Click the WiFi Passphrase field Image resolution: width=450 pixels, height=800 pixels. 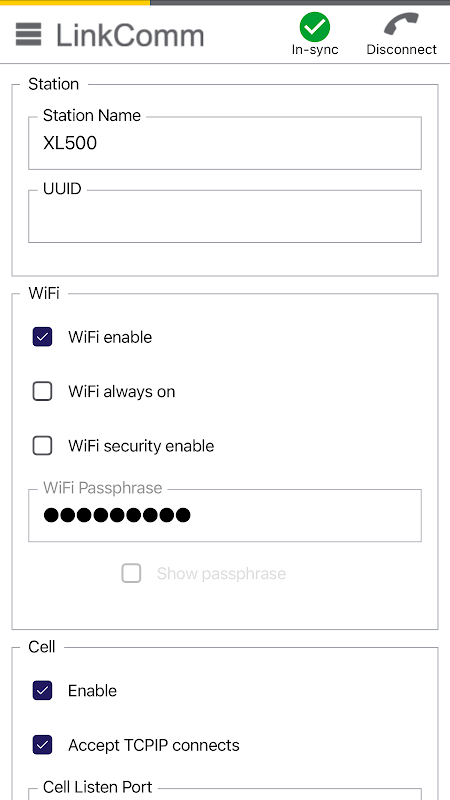coord(225,515)
